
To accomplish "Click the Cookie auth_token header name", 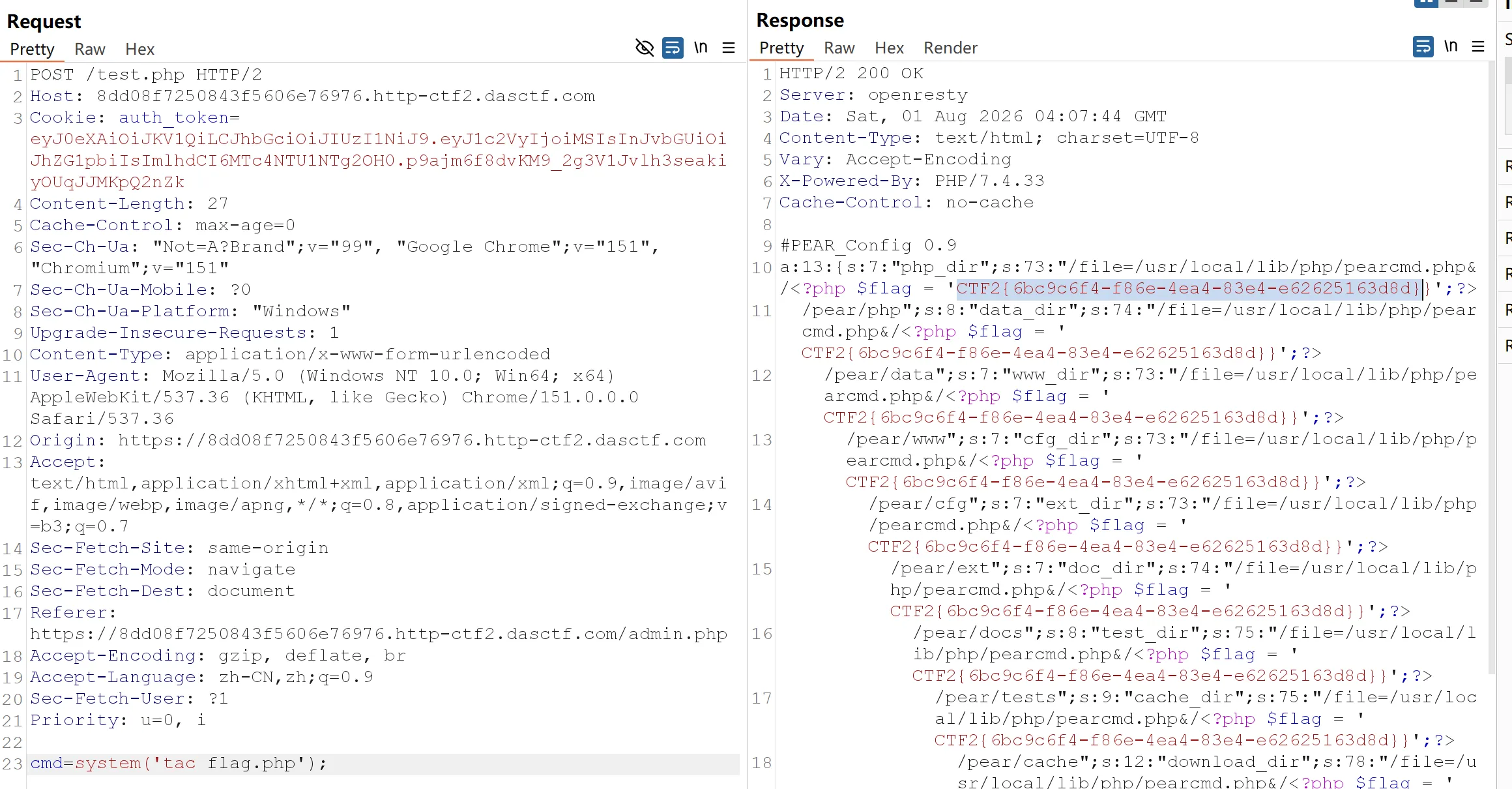I will coord(135,118).
